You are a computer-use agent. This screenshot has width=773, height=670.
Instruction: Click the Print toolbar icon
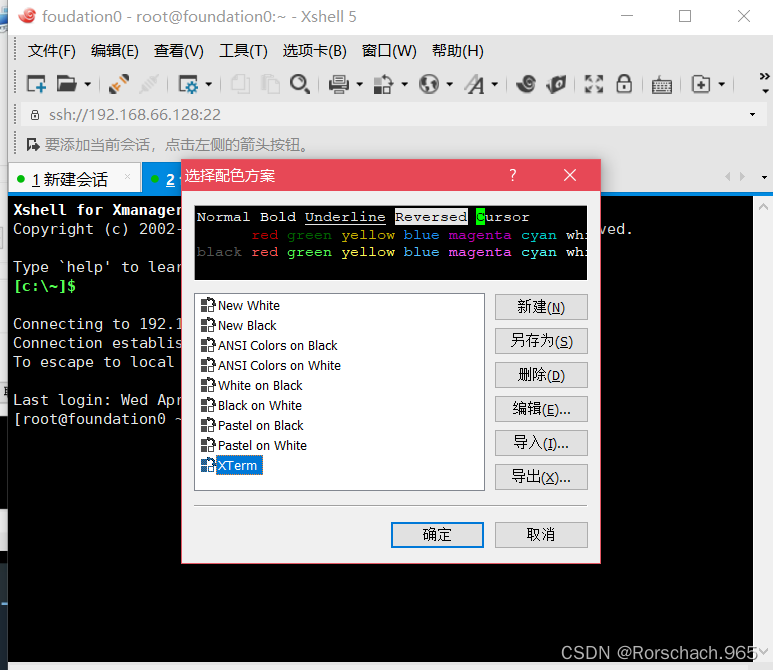tap(339, 84)
